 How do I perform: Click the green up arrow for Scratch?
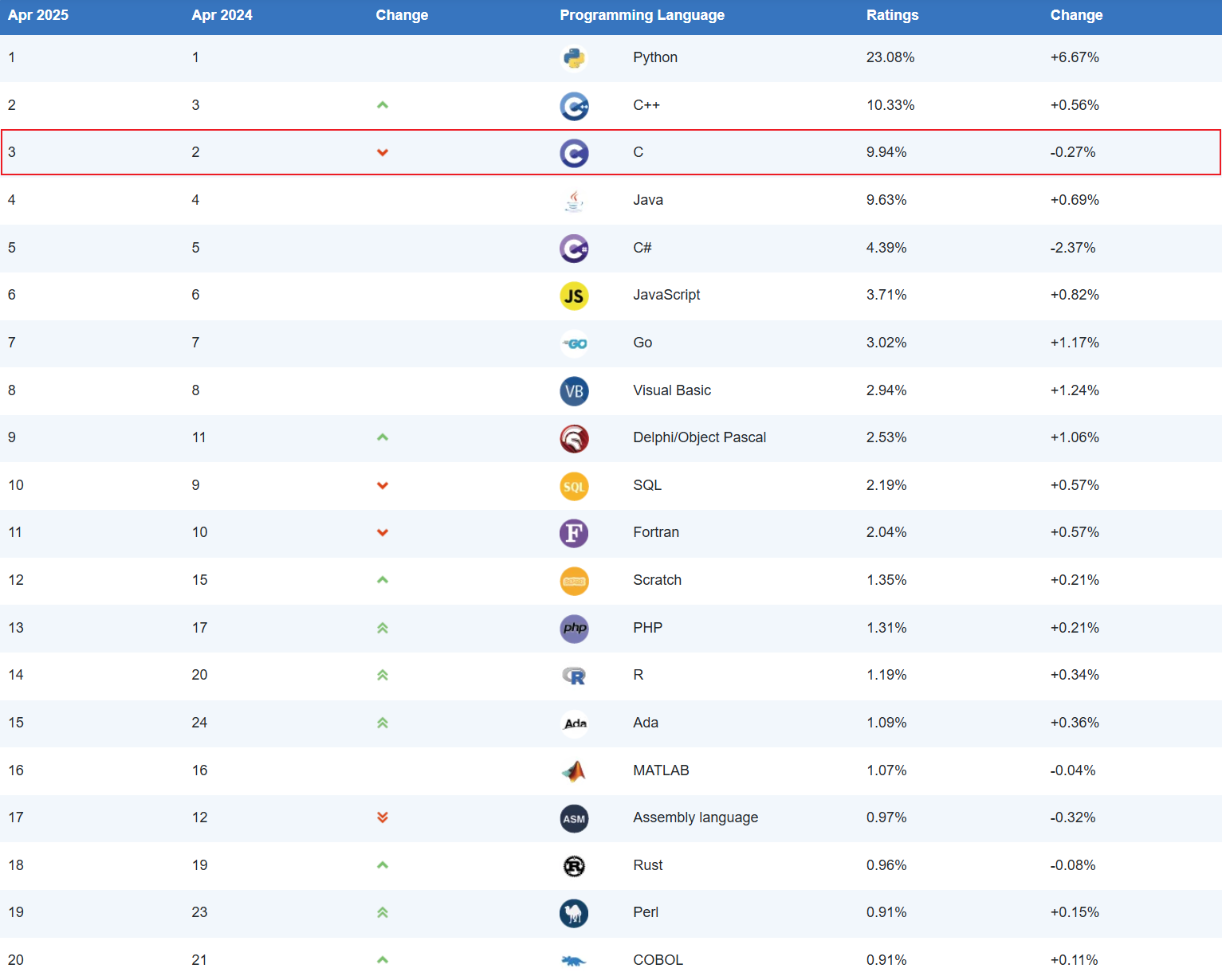pos(383,580)
